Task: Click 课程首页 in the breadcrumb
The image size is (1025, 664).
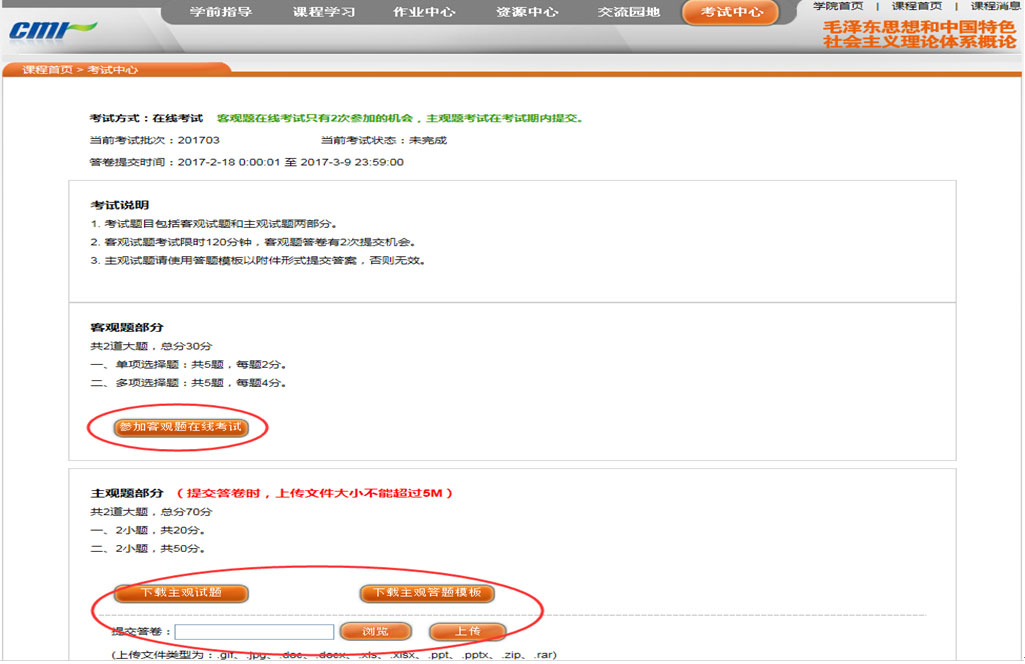Action: click(x=47, y=70)
